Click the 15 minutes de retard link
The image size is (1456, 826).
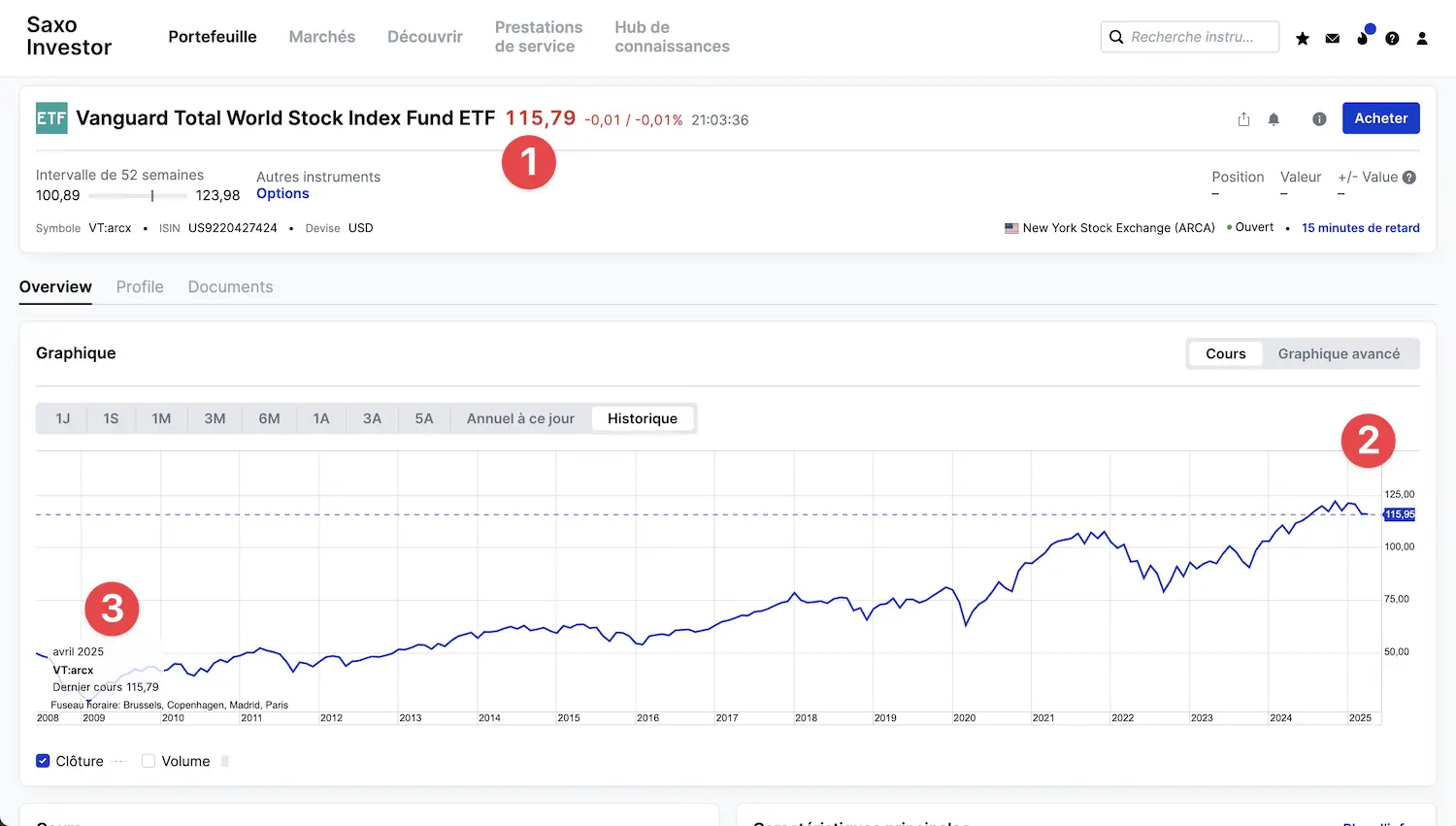(x=1360, y=228)
